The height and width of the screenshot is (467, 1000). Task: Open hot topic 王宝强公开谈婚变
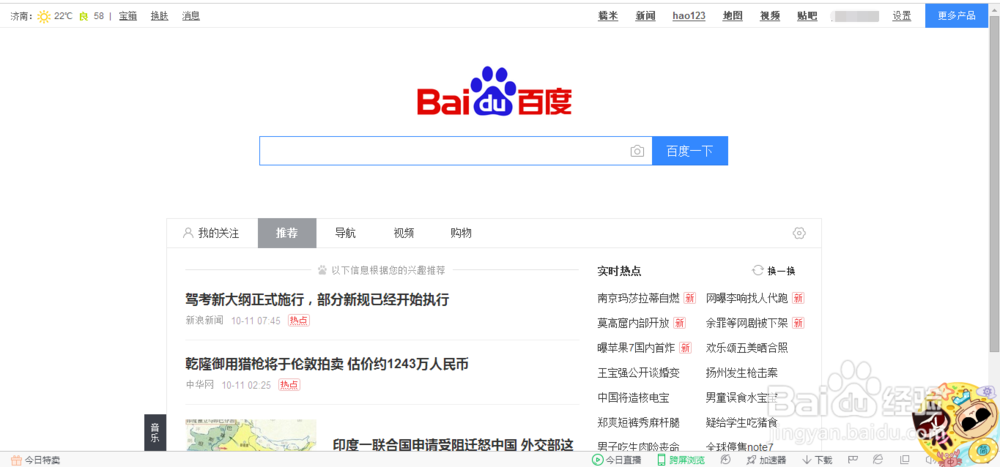(x=638, y=373)
